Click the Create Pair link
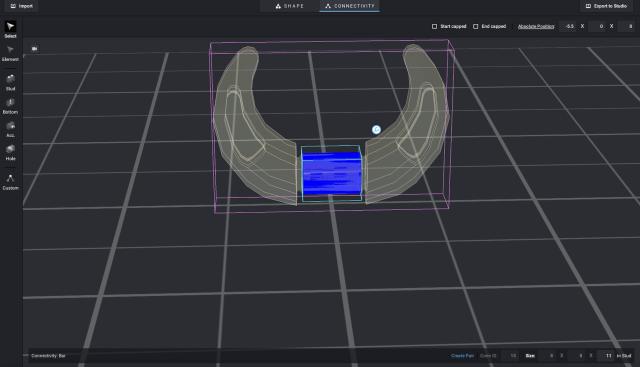The width and height of the screenshot is (640, 367). pyautogui.click(x=462, y=356)
